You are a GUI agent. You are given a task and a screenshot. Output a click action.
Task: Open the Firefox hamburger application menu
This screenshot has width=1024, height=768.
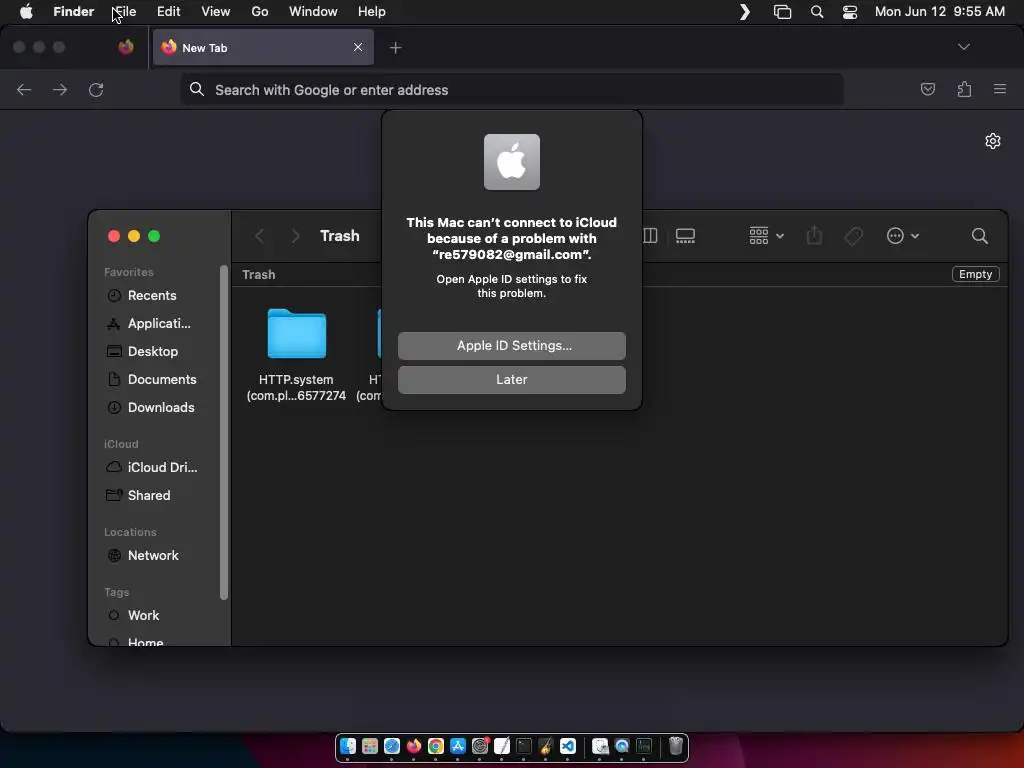pos(1000,89)
